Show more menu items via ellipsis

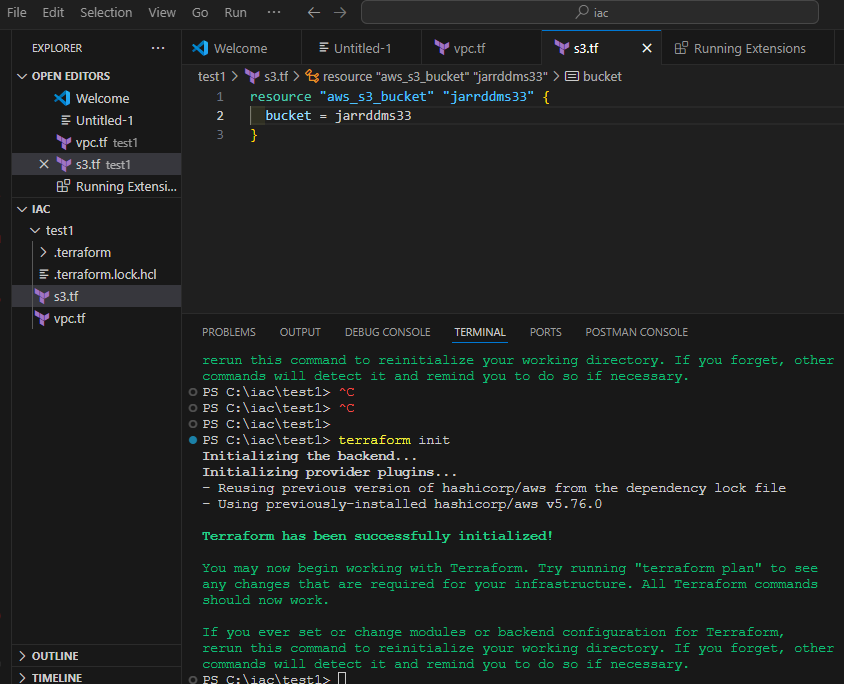(x=273, y=12)
